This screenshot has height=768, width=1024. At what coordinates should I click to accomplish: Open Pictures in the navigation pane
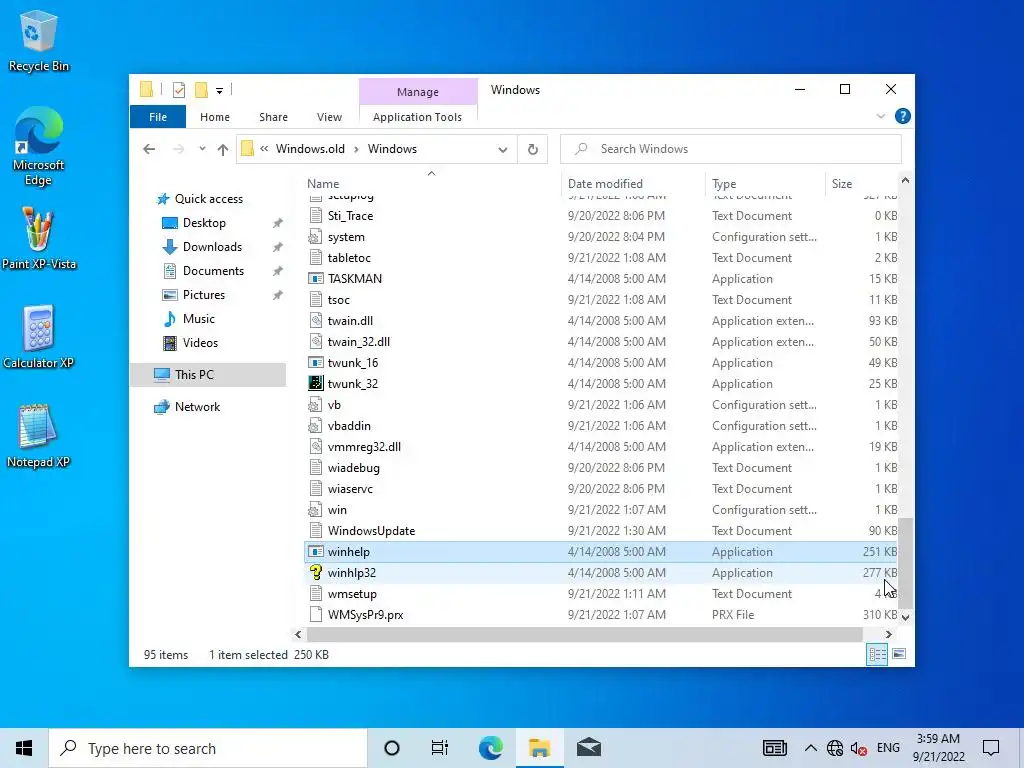pyautogui.click(x=204, y=295)
